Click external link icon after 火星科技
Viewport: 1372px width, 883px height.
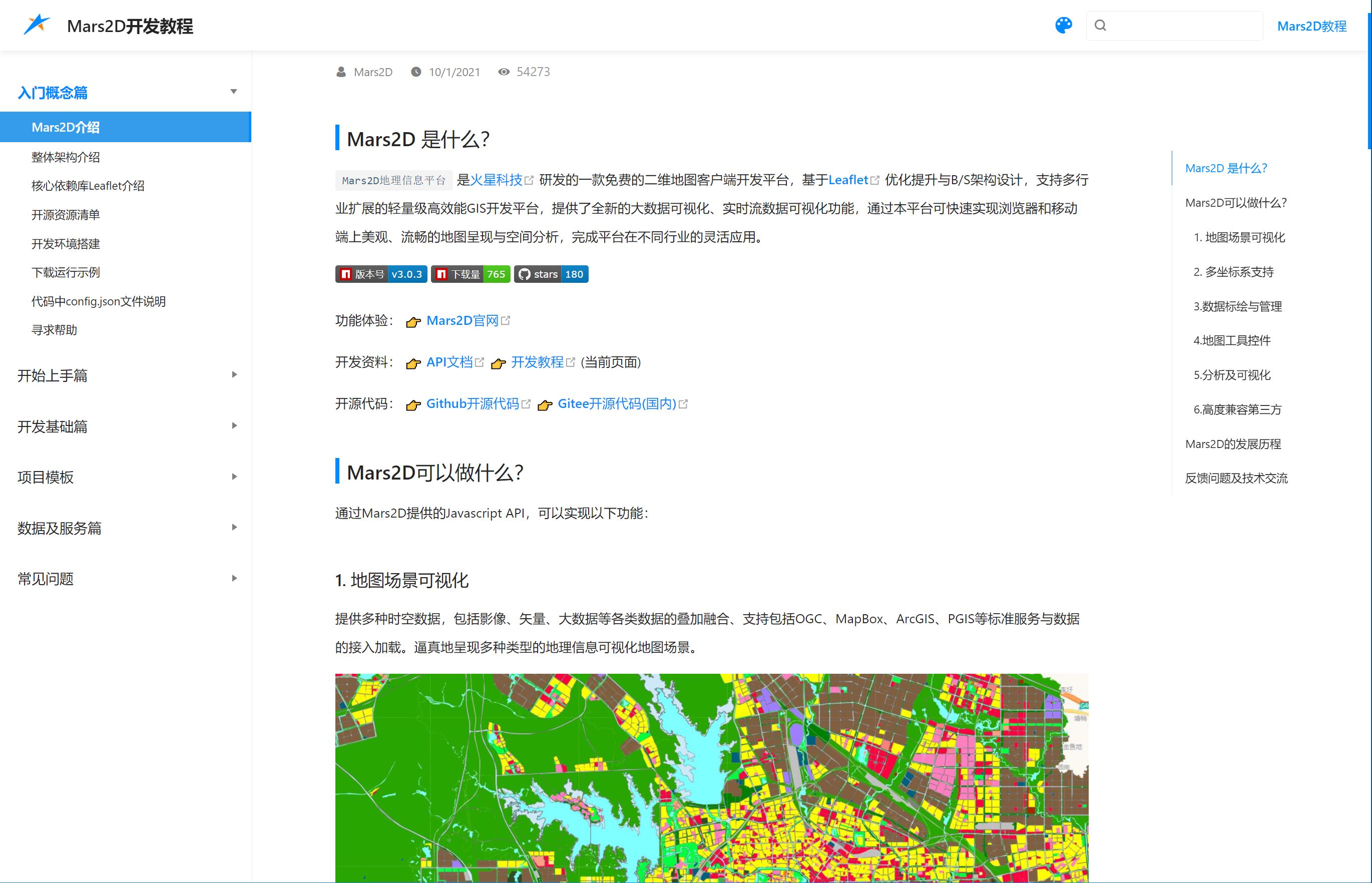[529, 181]
